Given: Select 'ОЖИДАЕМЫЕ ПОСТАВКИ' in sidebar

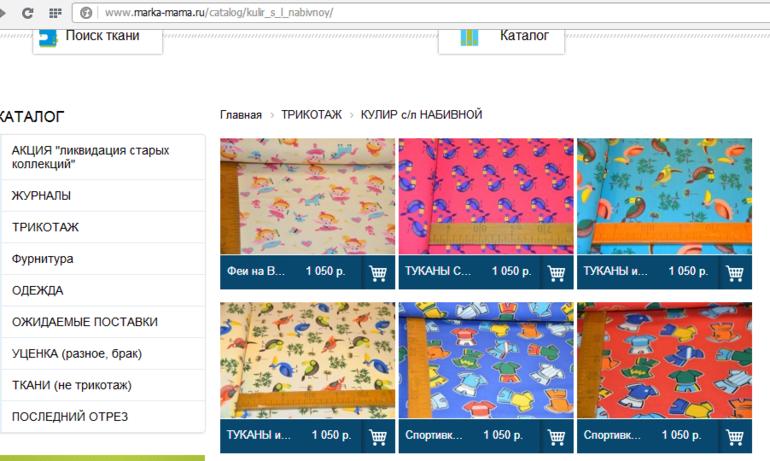Looking at the screenshot, I should (x=85, y=322).
